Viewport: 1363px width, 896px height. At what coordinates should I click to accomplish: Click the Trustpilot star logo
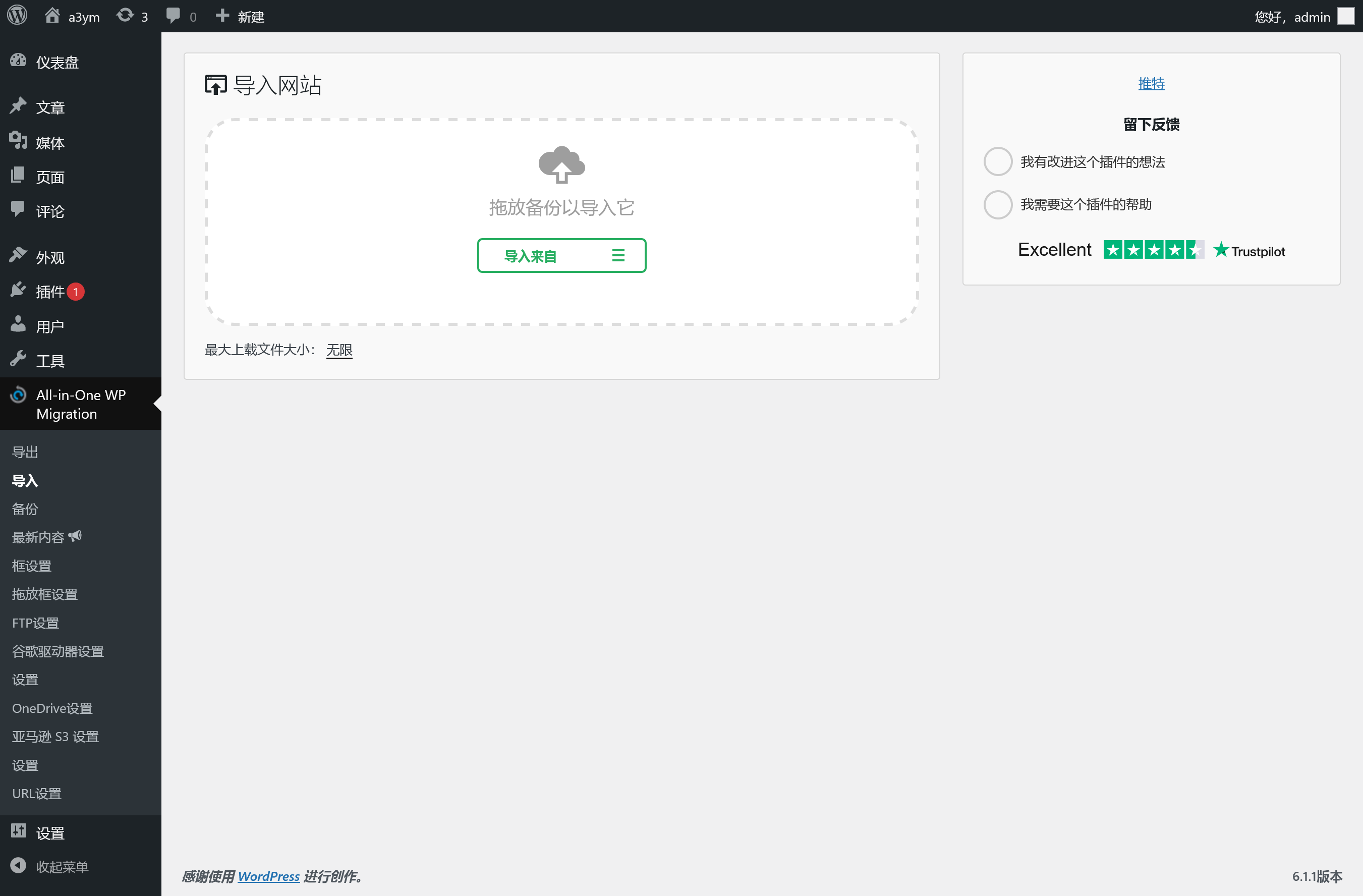(x=1221, y=250)
